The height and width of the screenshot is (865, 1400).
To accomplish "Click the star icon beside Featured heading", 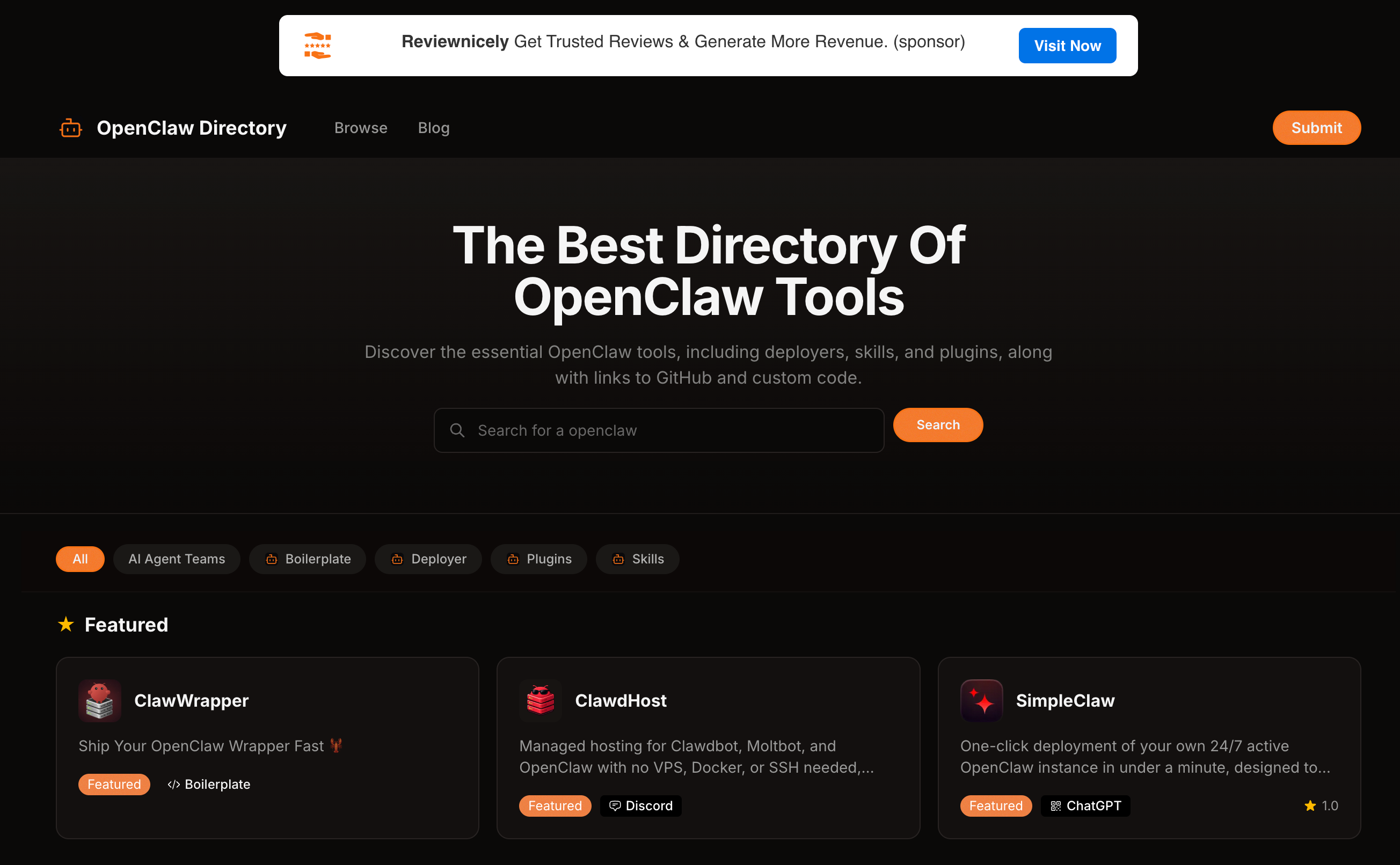I will 67,624.
